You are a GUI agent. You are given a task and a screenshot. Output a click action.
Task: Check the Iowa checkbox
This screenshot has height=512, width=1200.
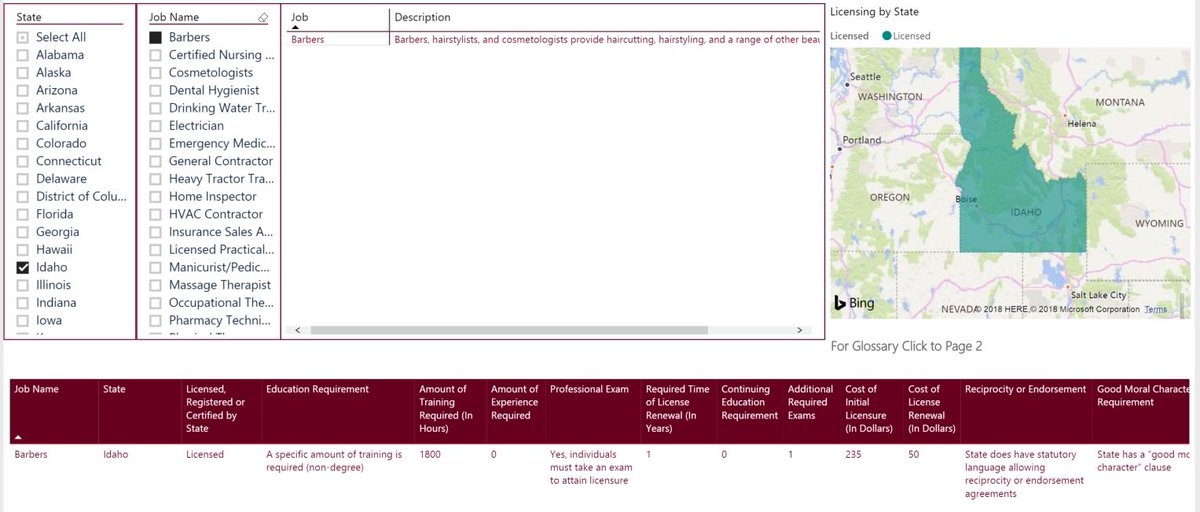[x=23, y=320]
